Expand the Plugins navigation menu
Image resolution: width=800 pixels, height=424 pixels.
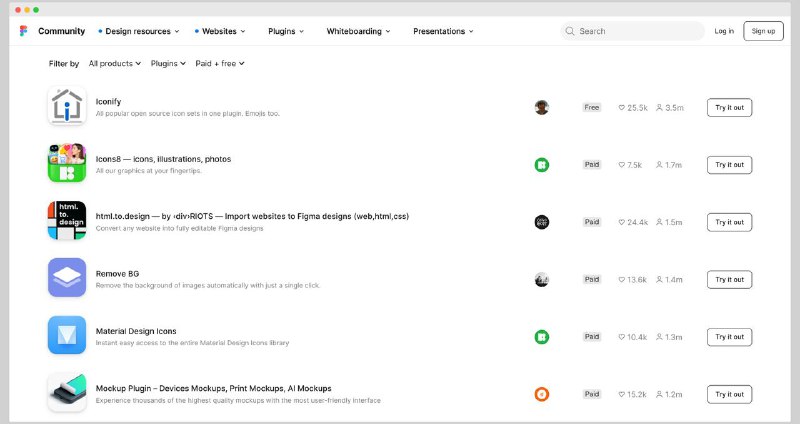286,31
